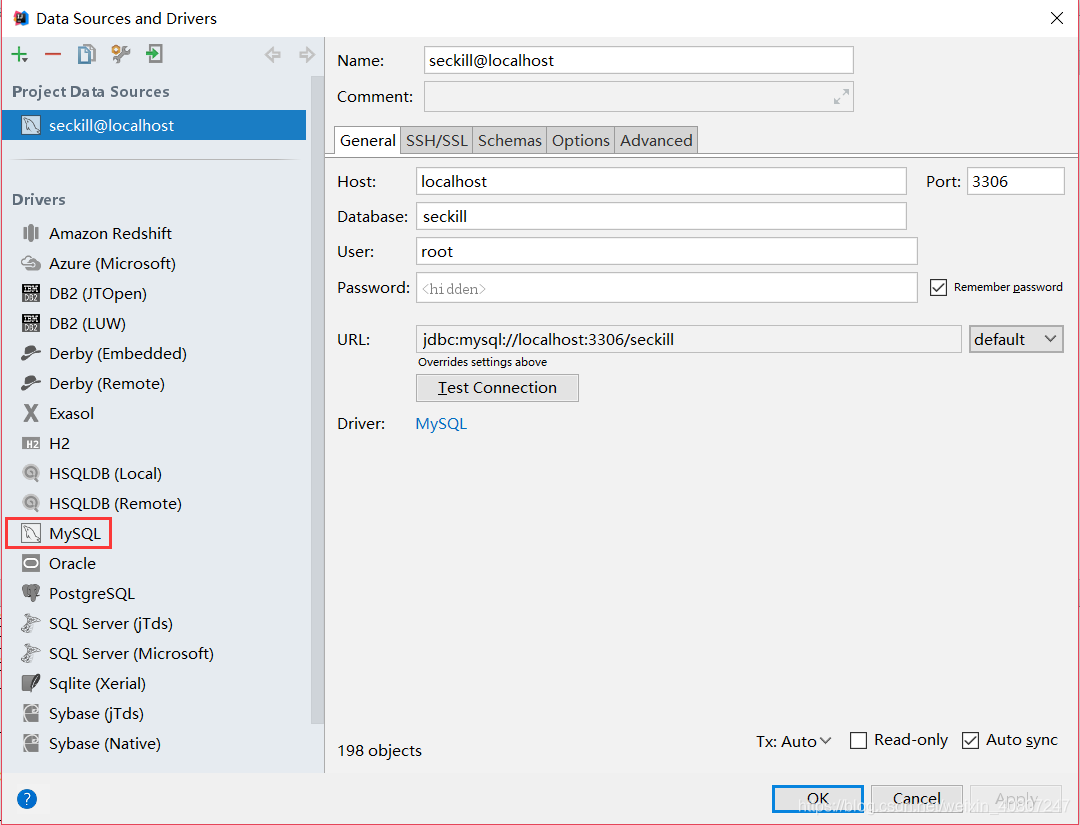Select seckill@localhost data source
The image size is (1080, 825).
tap(154, 125)
